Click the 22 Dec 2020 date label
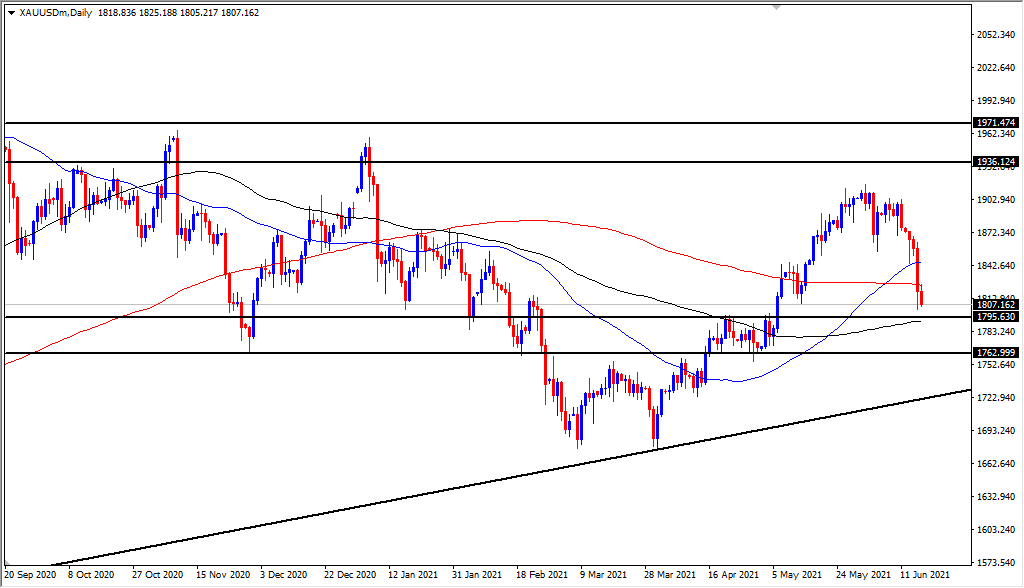Viewport: 1024px width, 588px height. pos(350,575)
